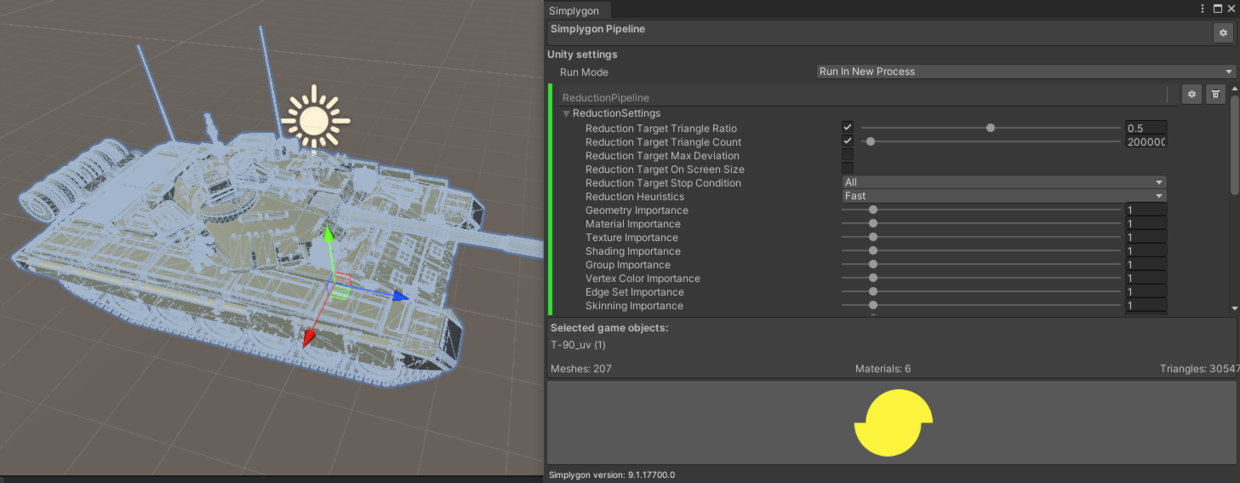Click the Simplygon version text

pos(612,475)
